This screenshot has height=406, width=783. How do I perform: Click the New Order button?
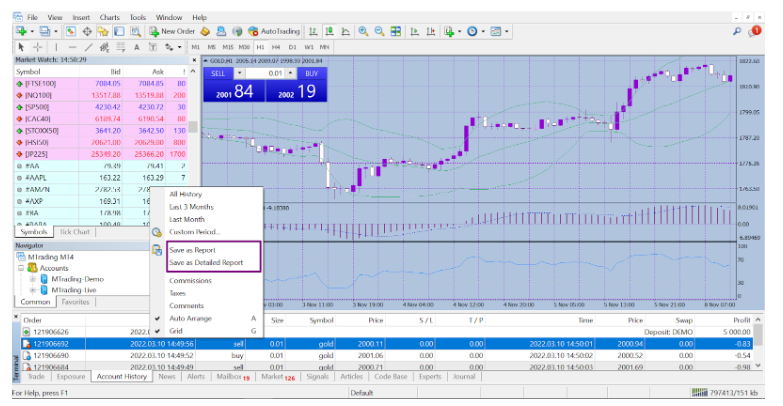point(172,31)
